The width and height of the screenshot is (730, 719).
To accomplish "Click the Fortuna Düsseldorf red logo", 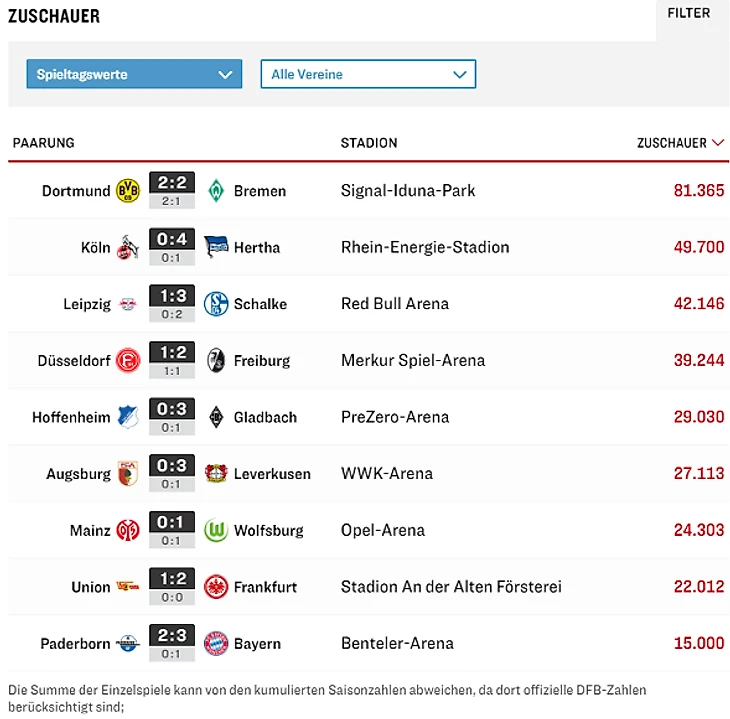I will 128,361.
